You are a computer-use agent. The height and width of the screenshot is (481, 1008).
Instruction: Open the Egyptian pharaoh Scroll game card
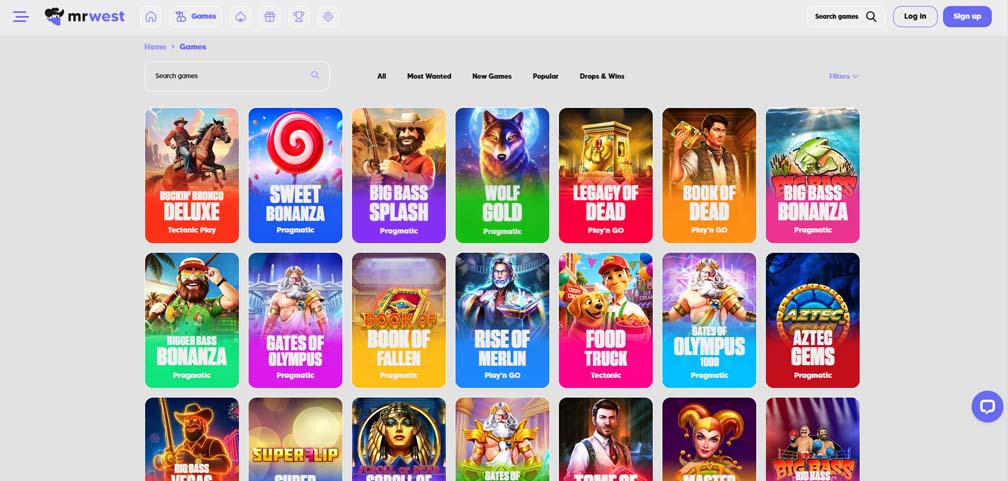(x=399, y=439)
